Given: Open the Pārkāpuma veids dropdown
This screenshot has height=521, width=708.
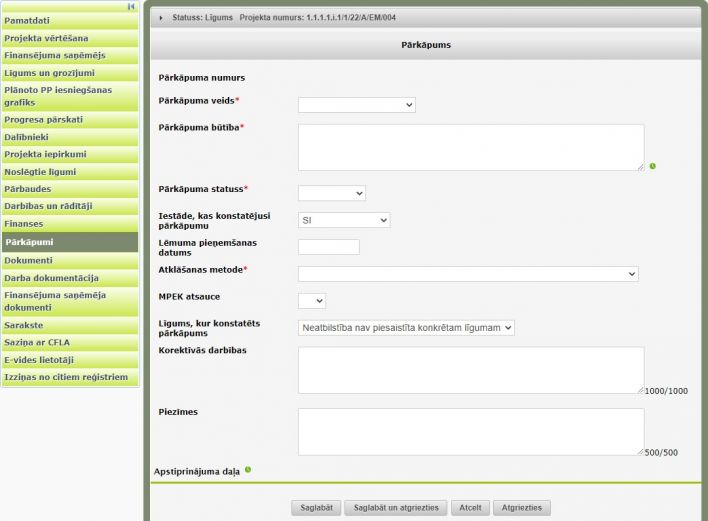Looking at the screenshot, I should [356, 104].
